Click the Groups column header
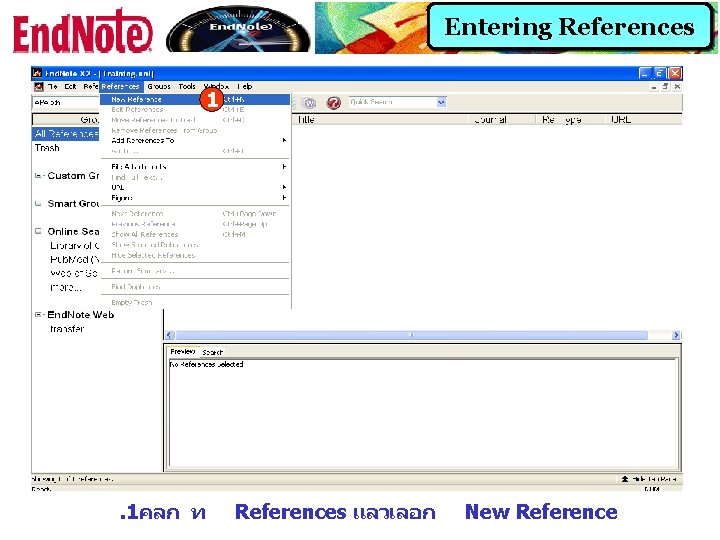This screenshot has width=720, height=540. click(x=66, y=120)
